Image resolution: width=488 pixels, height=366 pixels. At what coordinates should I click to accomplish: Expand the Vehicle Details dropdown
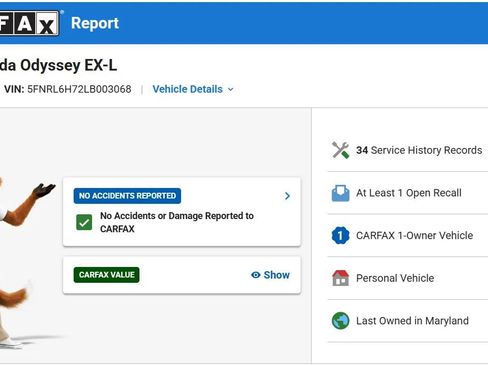[193, 89]
